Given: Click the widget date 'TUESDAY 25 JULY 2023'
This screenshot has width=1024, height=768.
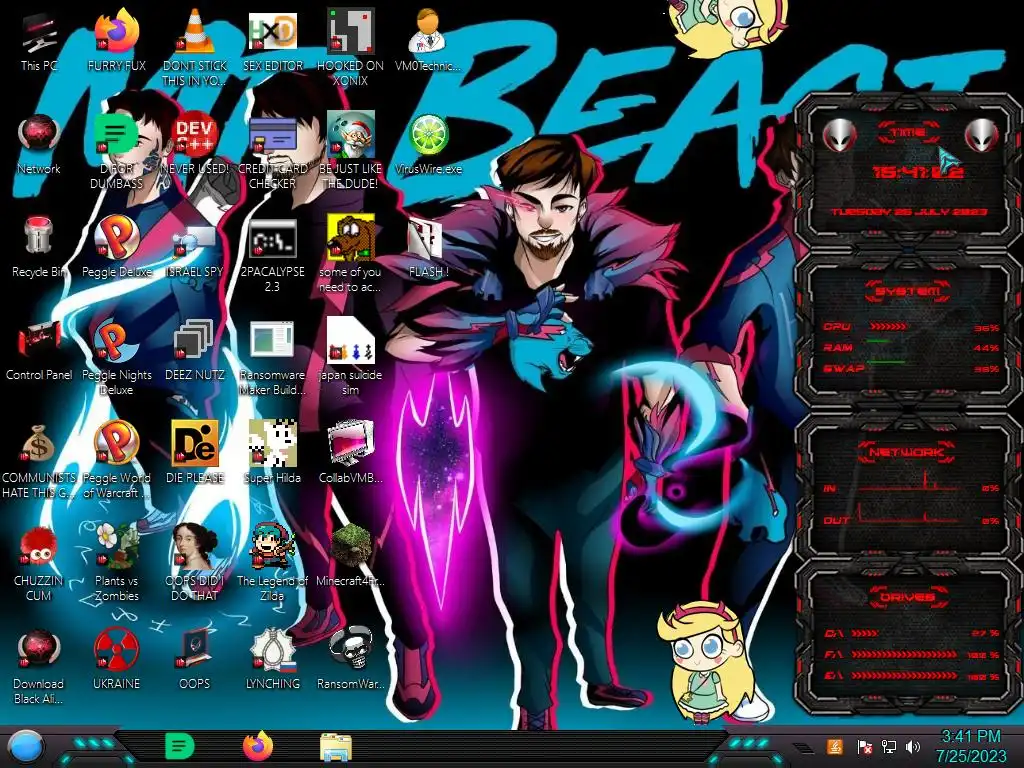Looking at the screenshot, I should [x=909, y=212].
